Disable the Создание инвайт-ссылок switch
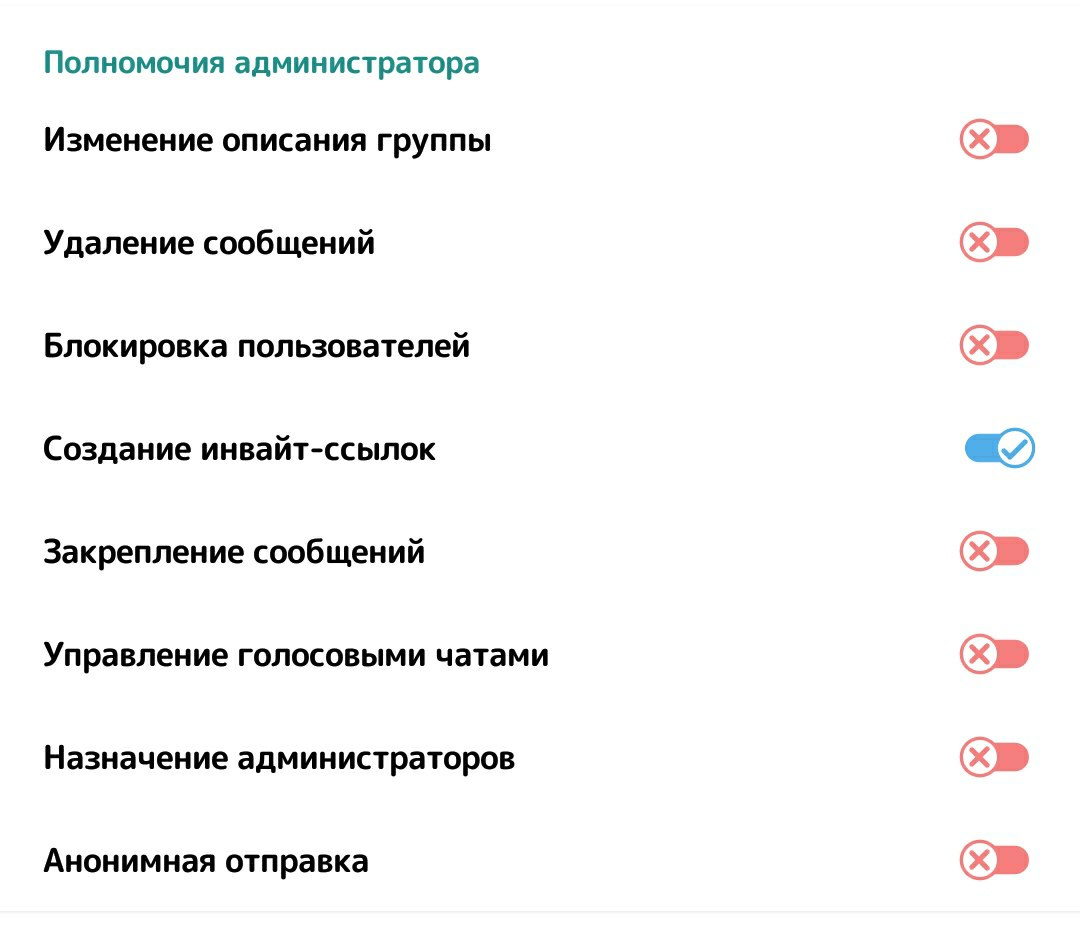Image resolution: width=1080 pixels, height=929 pixels. click(x=999, y=449)
